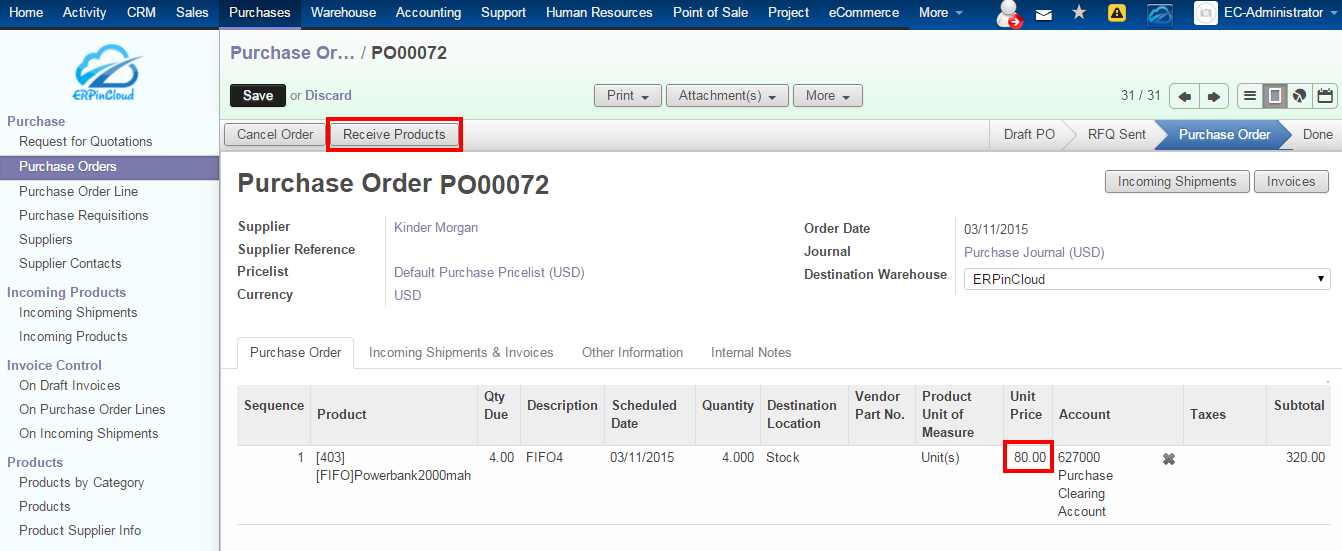Open the Project menu
Viewport: 1342px width, 551px height.
point(788,13)
